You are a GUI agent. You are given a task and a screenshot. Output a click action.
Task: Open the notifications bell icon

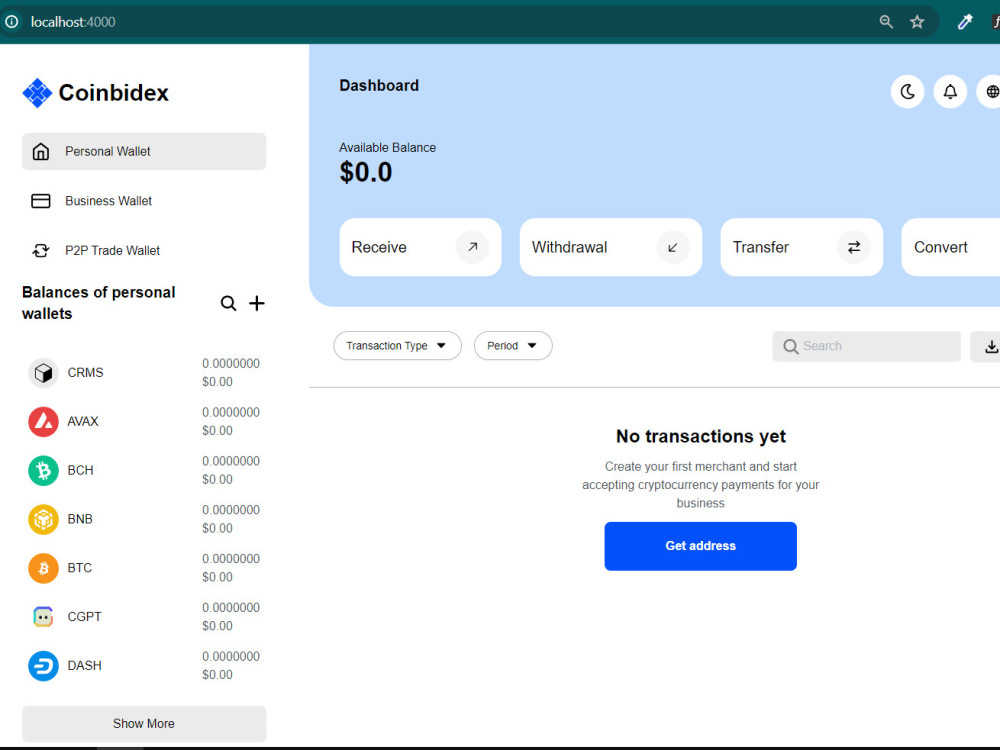(950, 91)
